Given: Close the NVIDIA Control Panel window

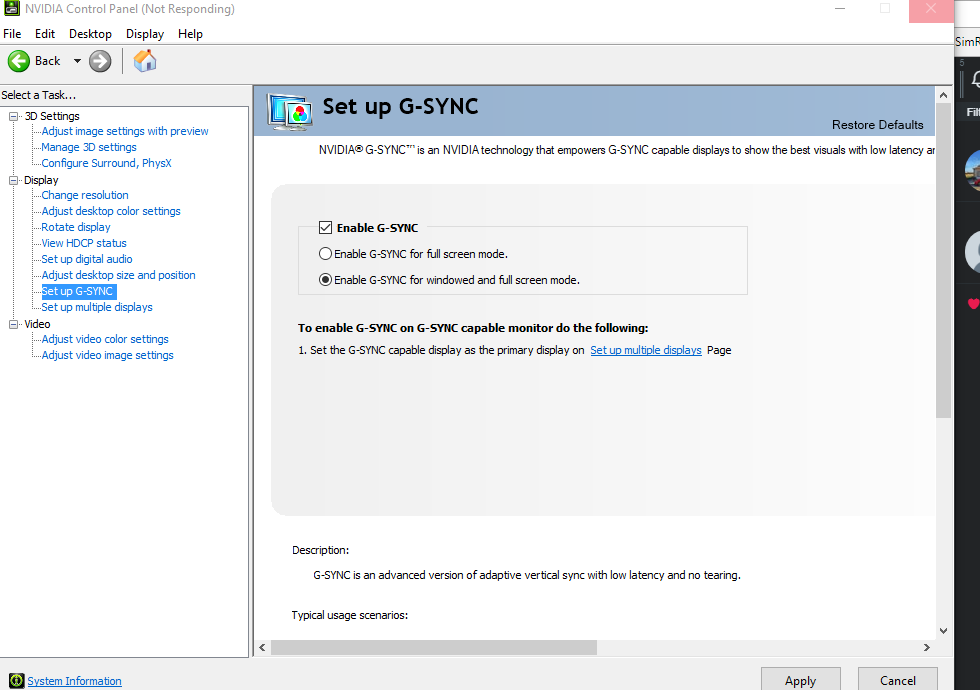Looking at the screenshot, I should pyautogui.click(x=931, y=9).
